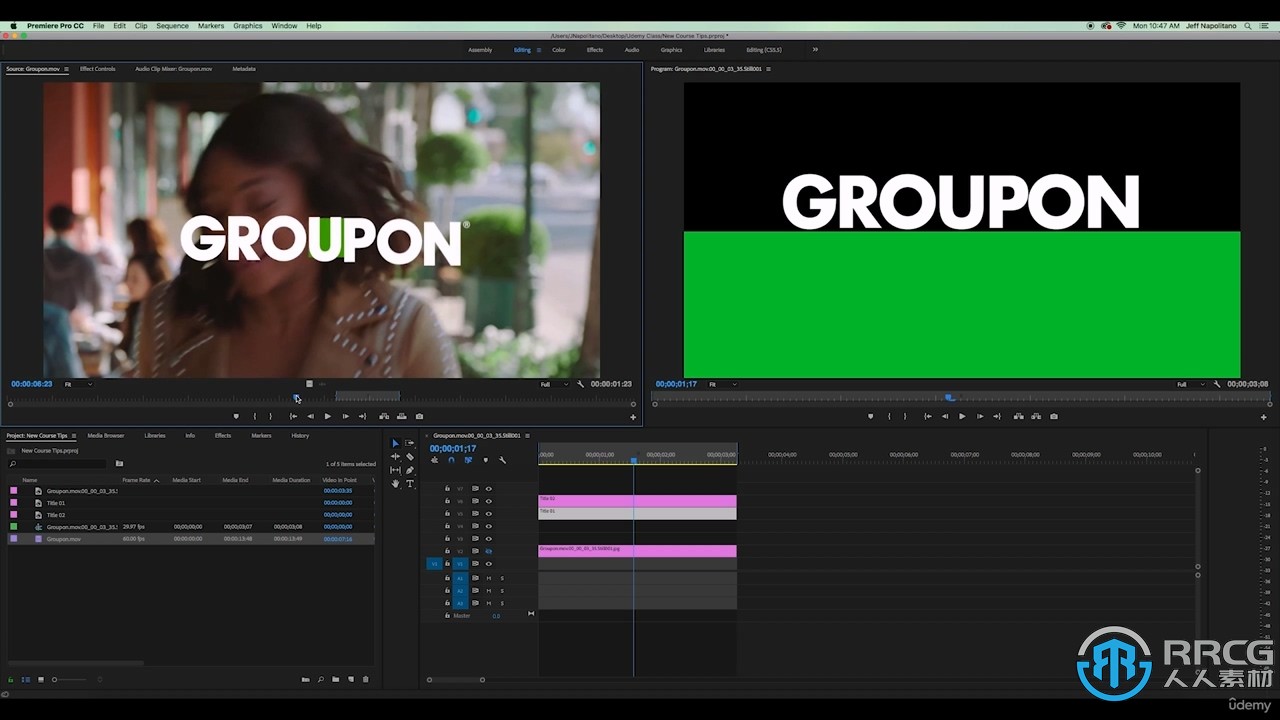
Task: Toggle Snap magnet in timeline
Action: coord(451,460)
